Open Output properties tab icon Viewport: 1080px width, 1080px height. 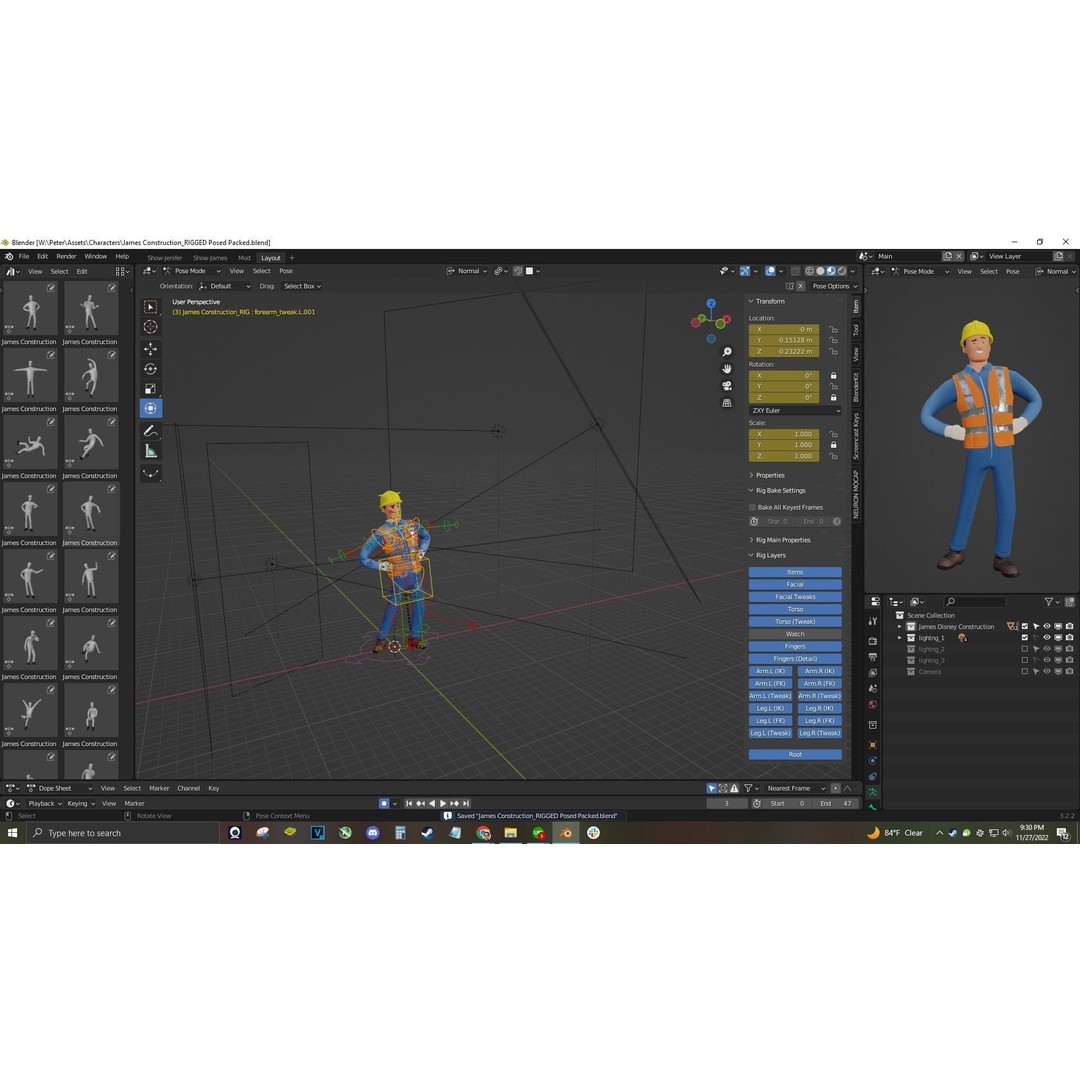point(873,657)
